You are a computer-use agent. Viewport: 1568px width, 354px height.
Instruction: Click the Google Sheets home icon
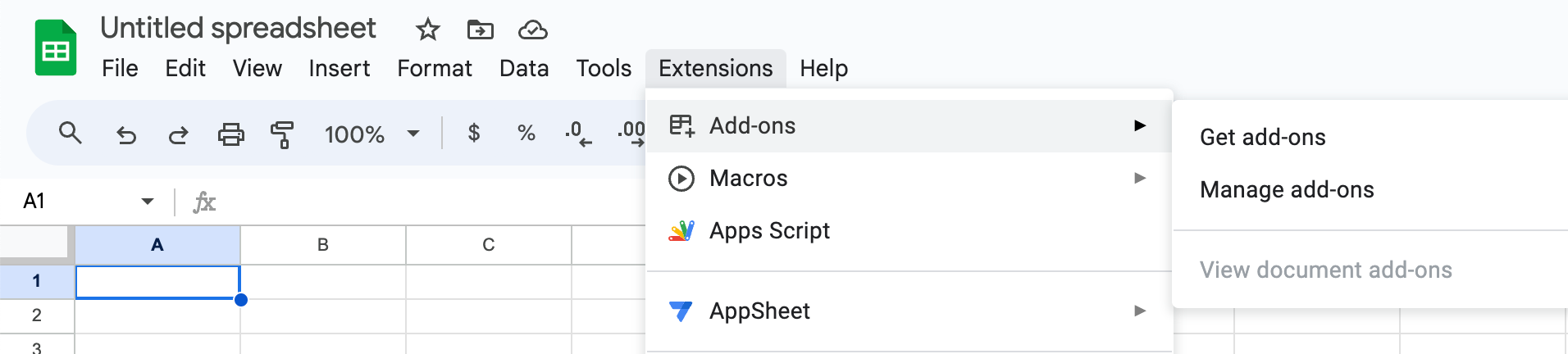point(56,49)
